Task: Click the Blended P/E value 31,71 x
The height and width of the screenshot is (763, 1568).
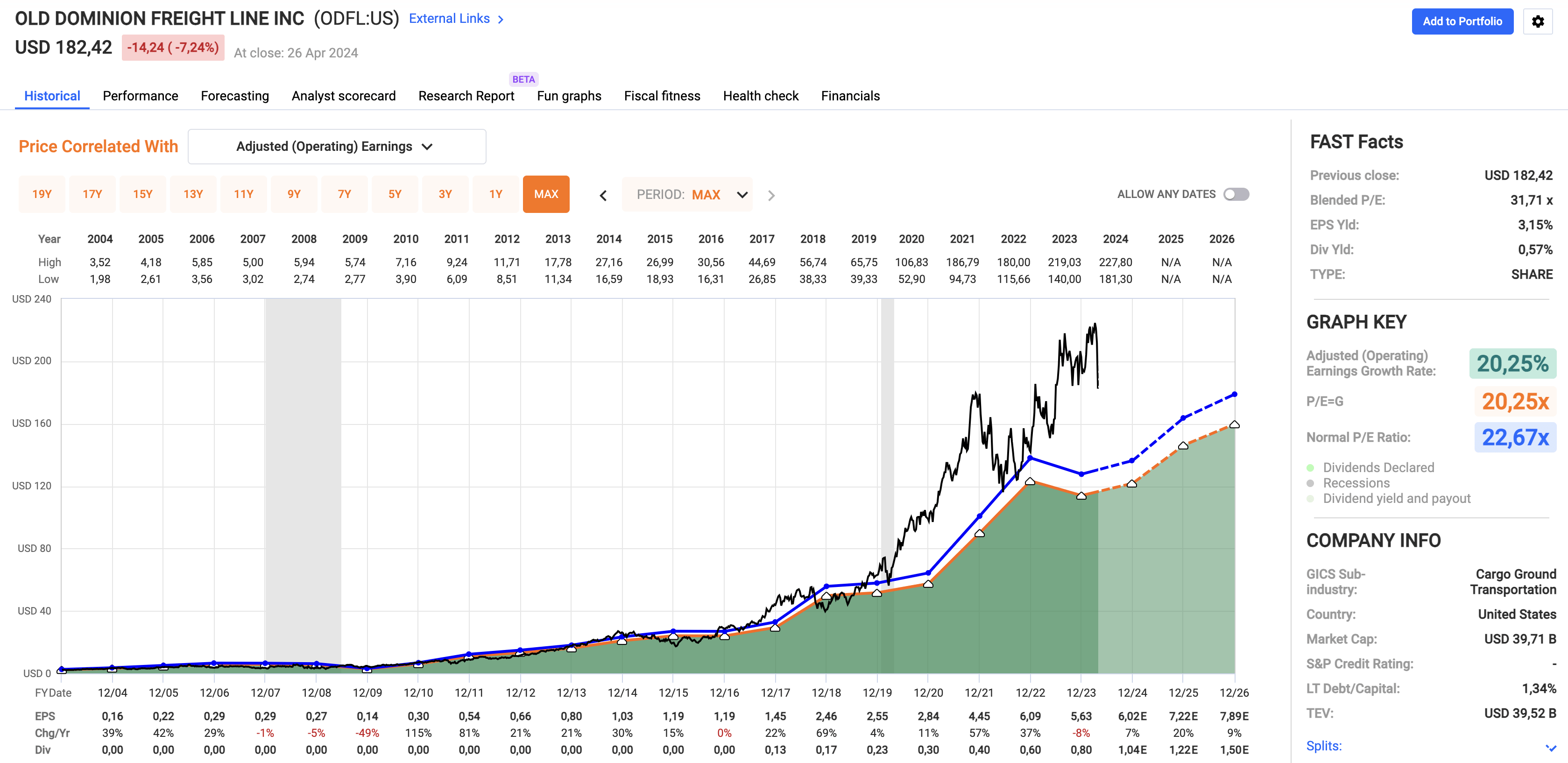Action: point(1532,200)
